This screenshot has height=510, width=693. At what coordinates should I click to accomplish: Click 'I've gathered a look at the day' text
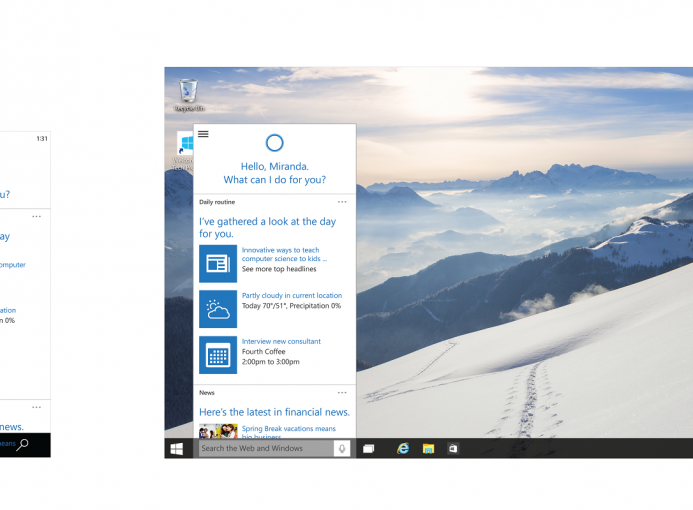[267, 221]
